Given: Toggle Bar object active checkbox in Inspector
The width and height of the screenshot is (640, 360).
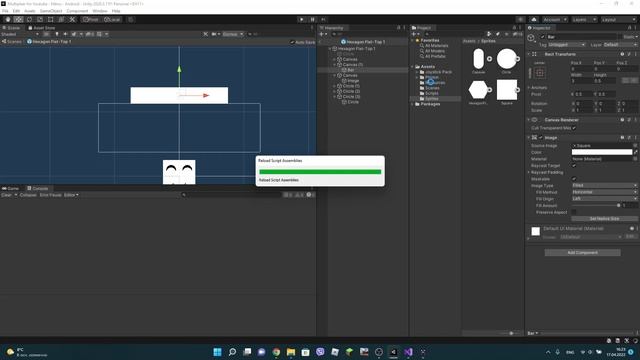Looking at the screenshot, I should click(542, 37).
